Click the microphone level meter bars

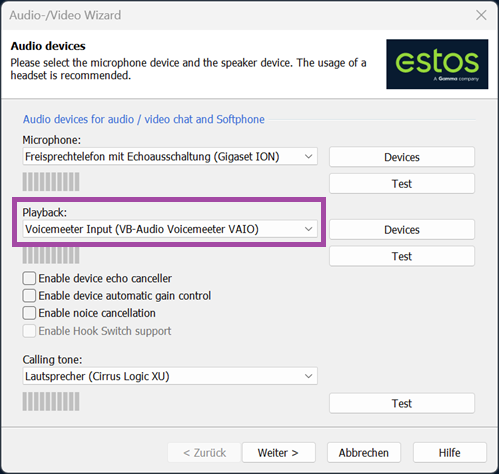(x=51, y=182)
